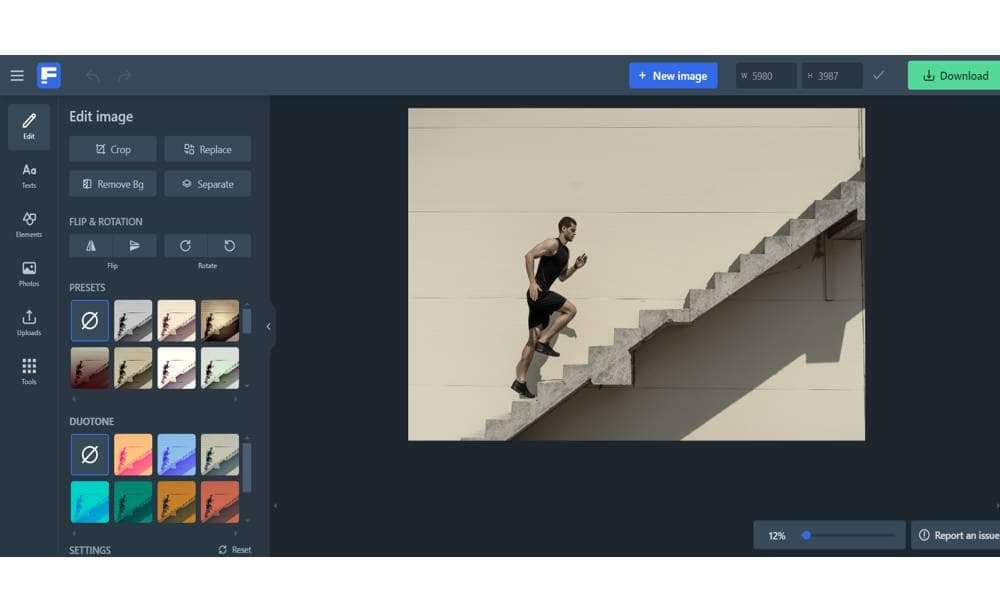Collapse the Edit image side panel
This screenshot has width=1000, height=600.
click(268, 326)
